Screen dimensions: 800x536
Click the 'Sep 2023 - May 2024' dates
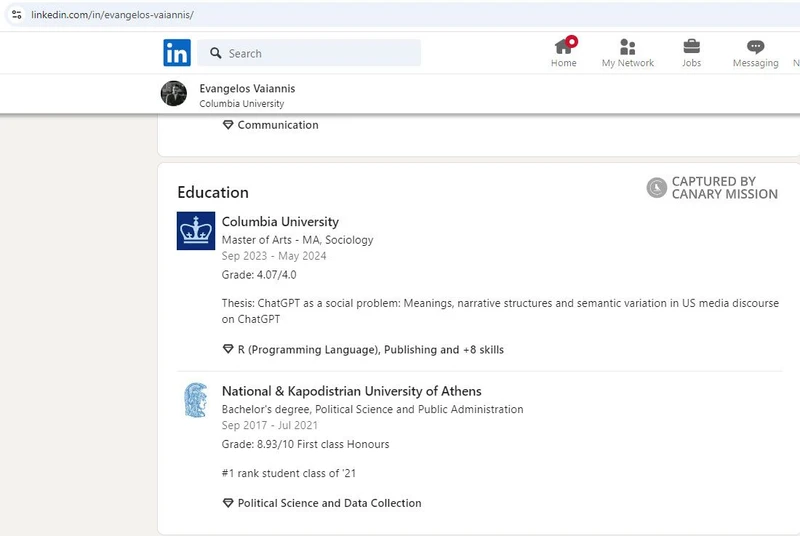(274, 256)
